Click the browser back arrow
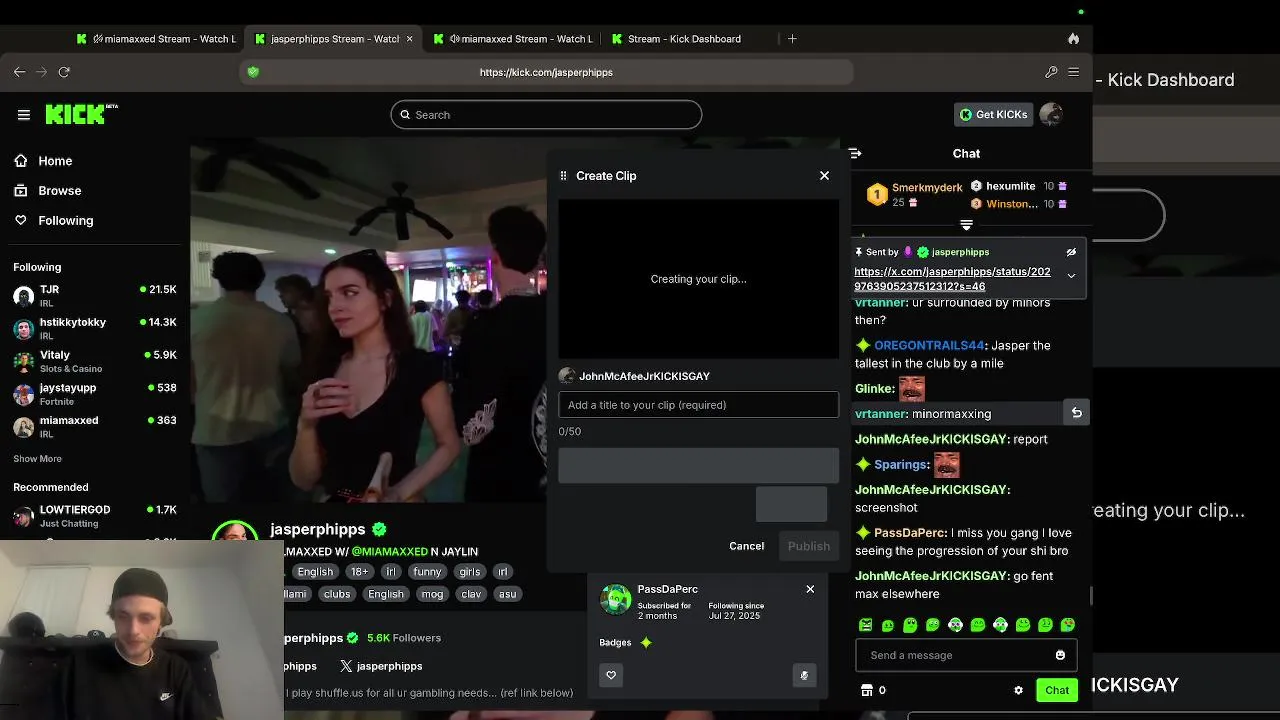 19,72
